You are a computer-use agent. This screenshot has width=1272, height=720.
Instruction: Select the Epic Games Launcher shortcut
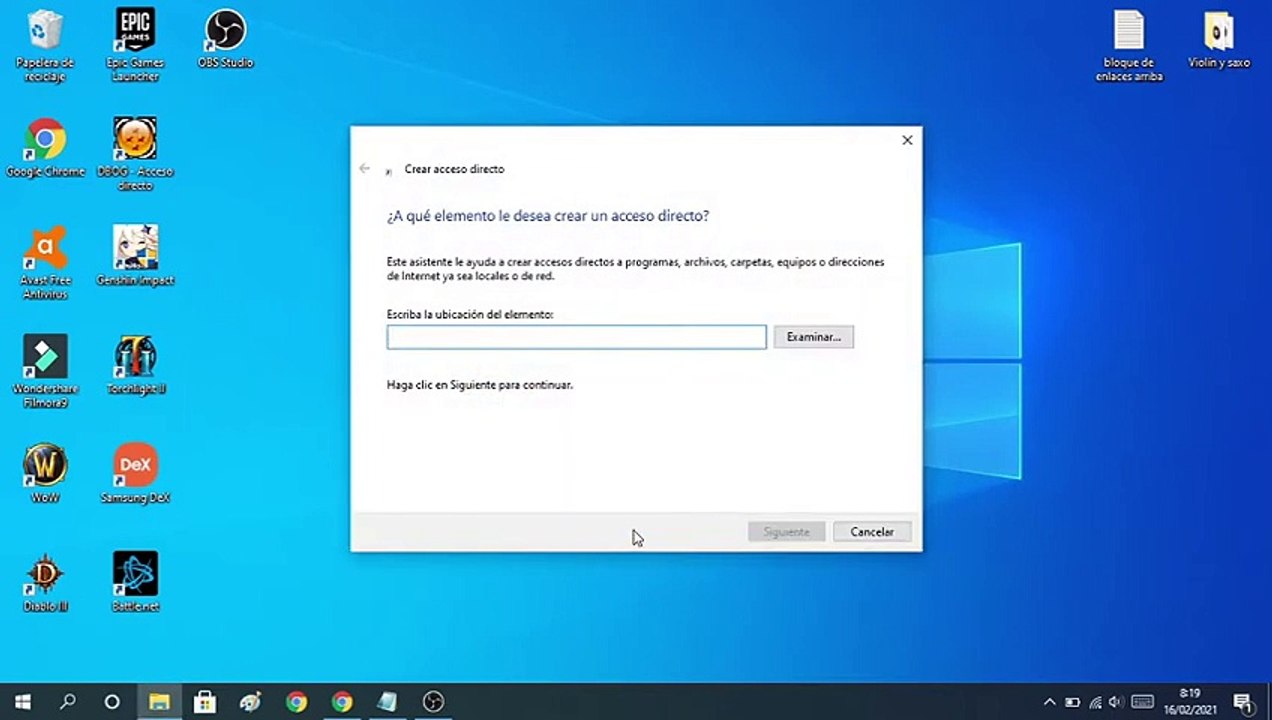coord(135,46)
